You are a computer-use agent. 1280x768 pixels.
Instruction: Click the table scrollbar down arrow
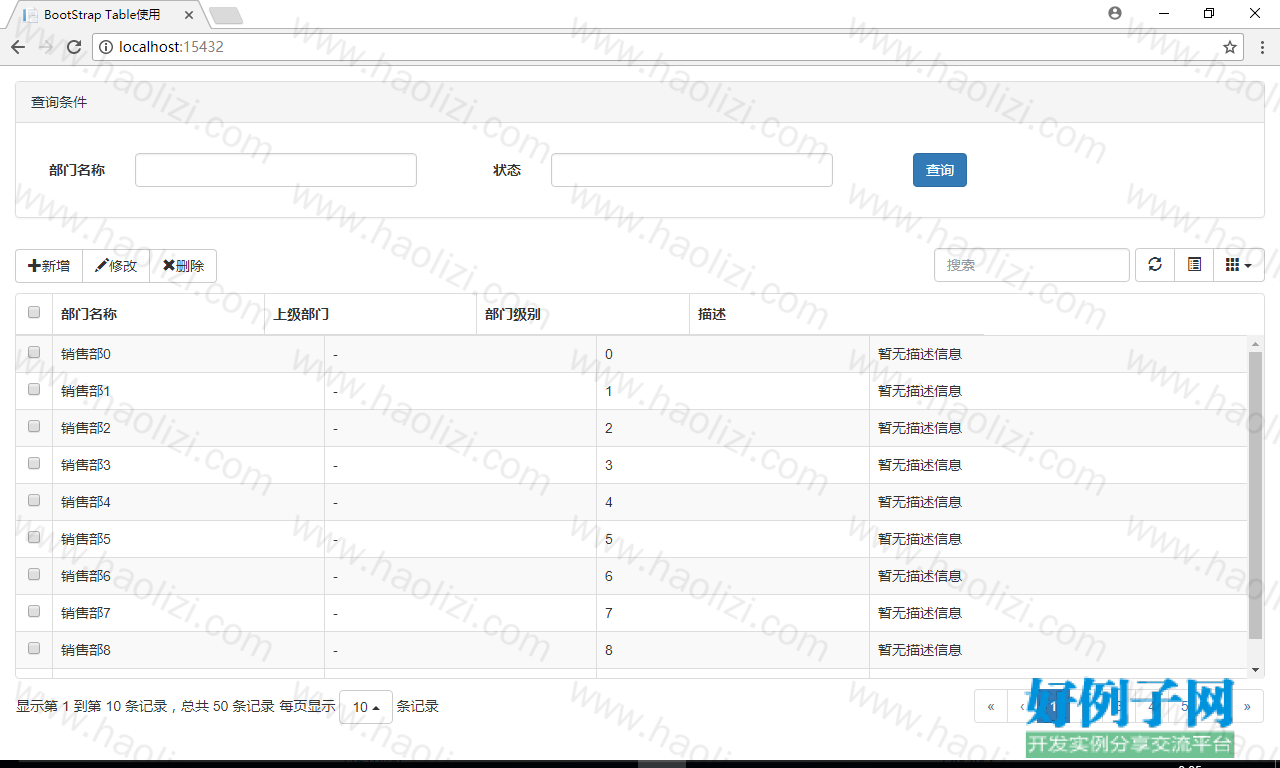[x=1256, y=670]
